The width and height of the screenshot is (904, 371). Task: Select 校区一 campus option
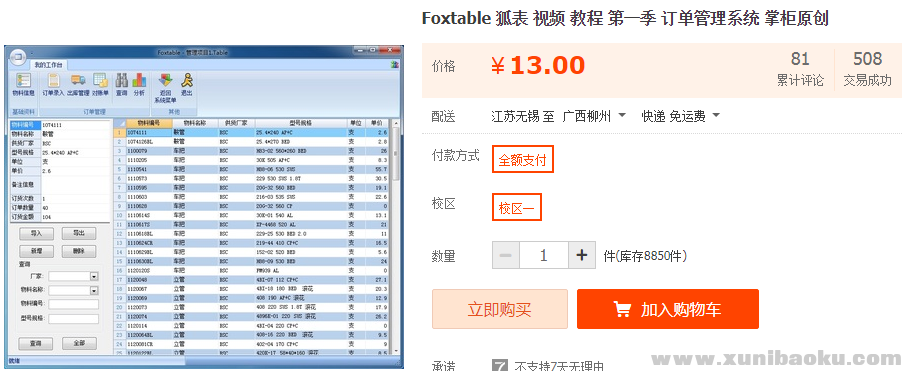(517, 207)
